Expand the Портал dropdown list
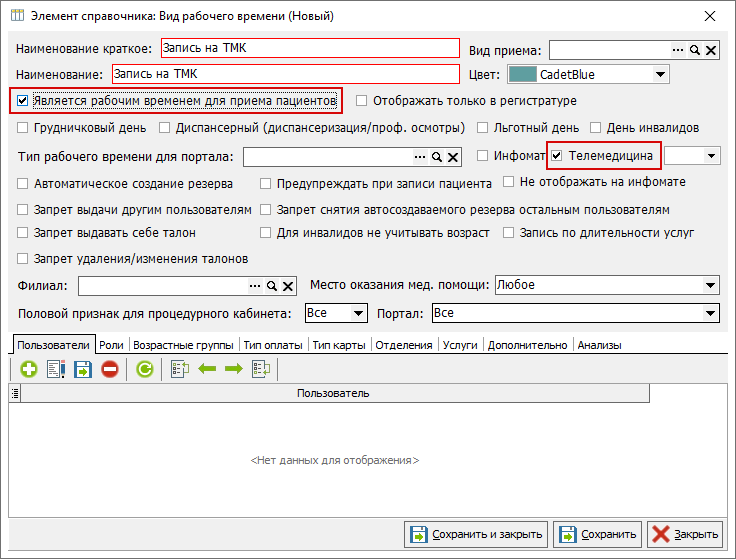The width and height of the screenshot is (736, 560). click(710, 314)
